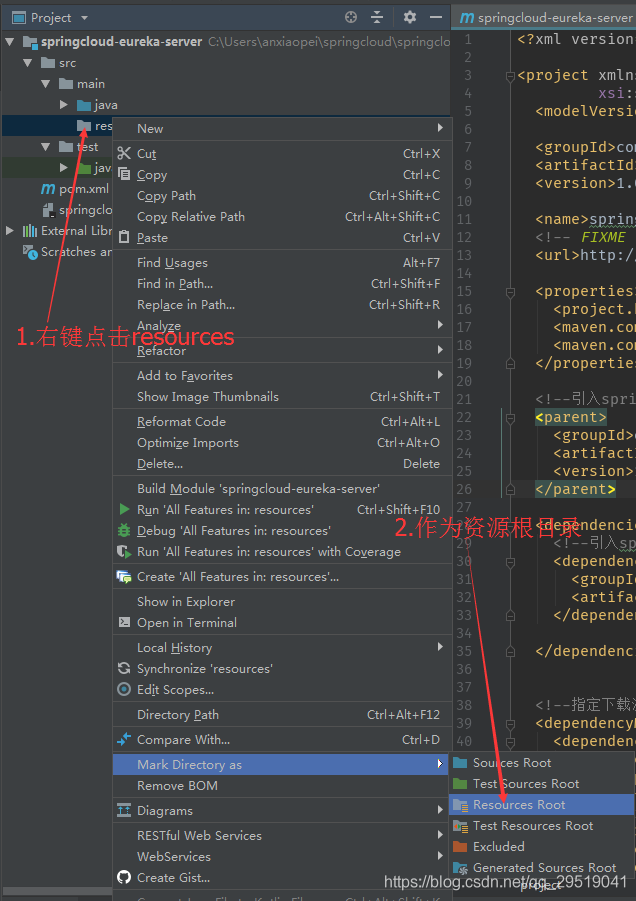Fold the <properties> block in gutter
Image resolution: width=636 pixels, height=901 pixels.
[510, 292]
